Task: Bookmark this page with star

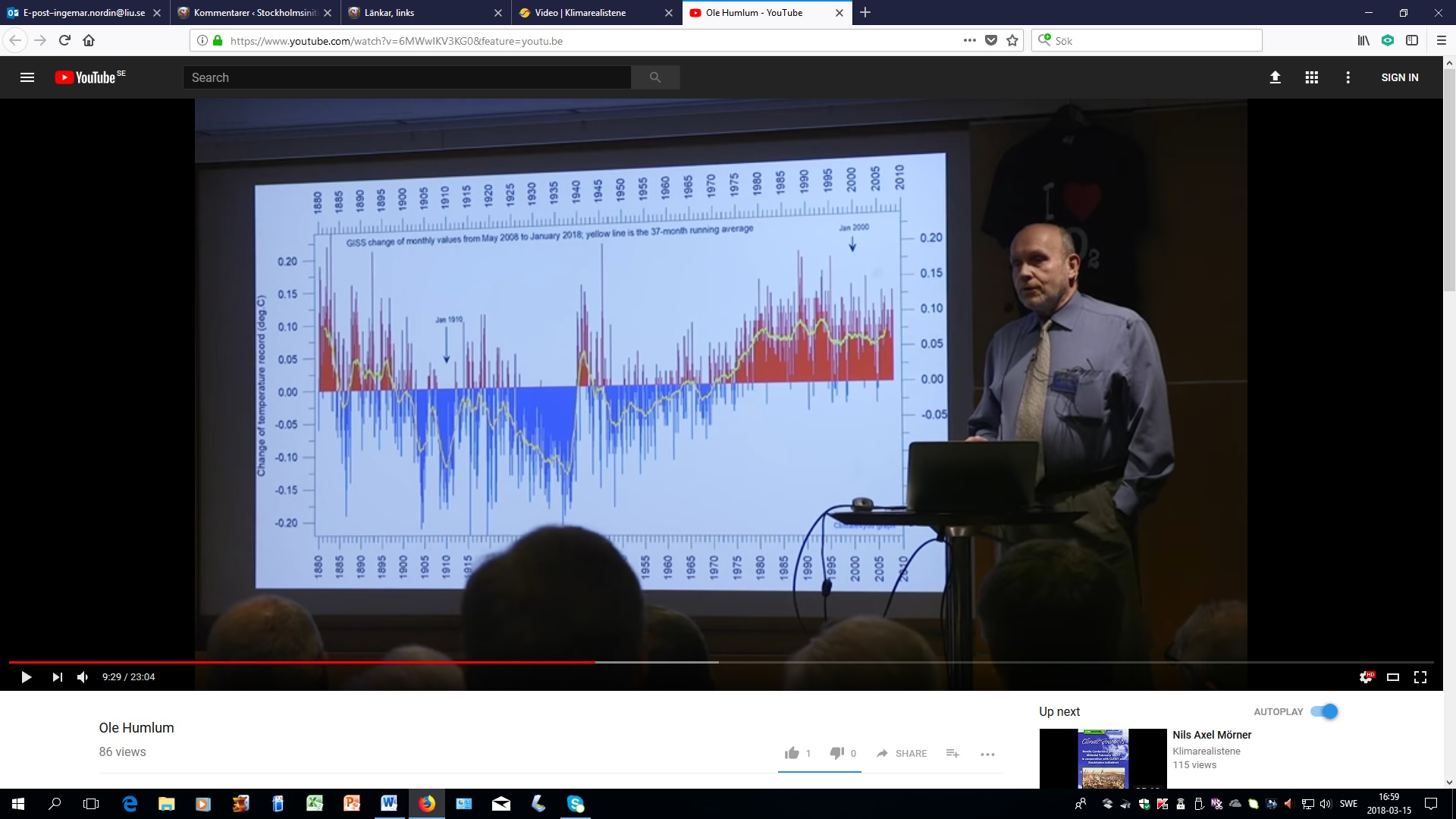Action: [x=1012, y=40]
